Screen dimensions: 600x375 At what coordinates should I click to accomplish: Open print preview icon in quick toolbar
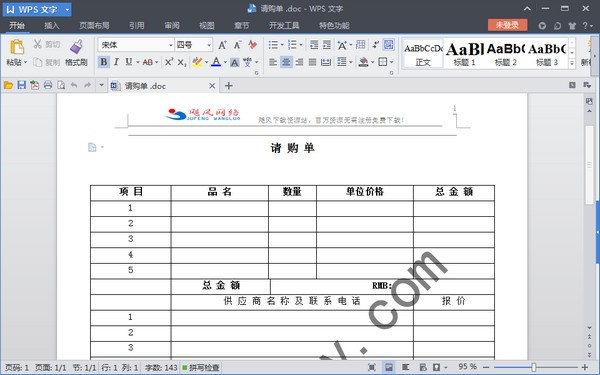[x=61, y=85]
